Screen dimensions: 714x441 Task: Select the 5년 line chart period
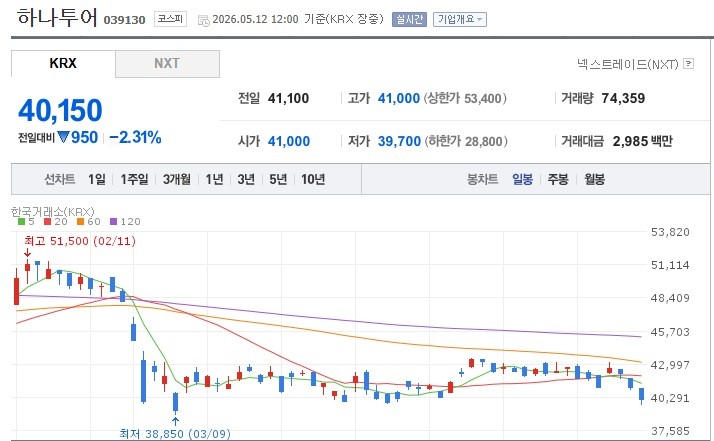click(x=278, y=179)
